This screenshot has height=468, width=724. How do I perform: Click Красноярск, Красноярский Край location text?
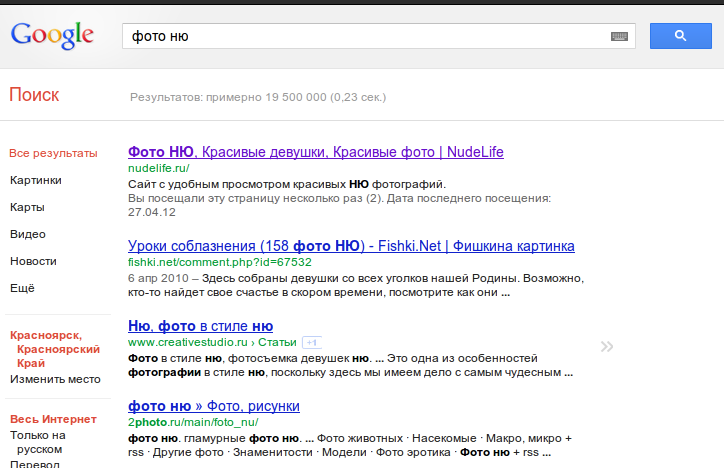pyautogui.click(x=55, y=349)
